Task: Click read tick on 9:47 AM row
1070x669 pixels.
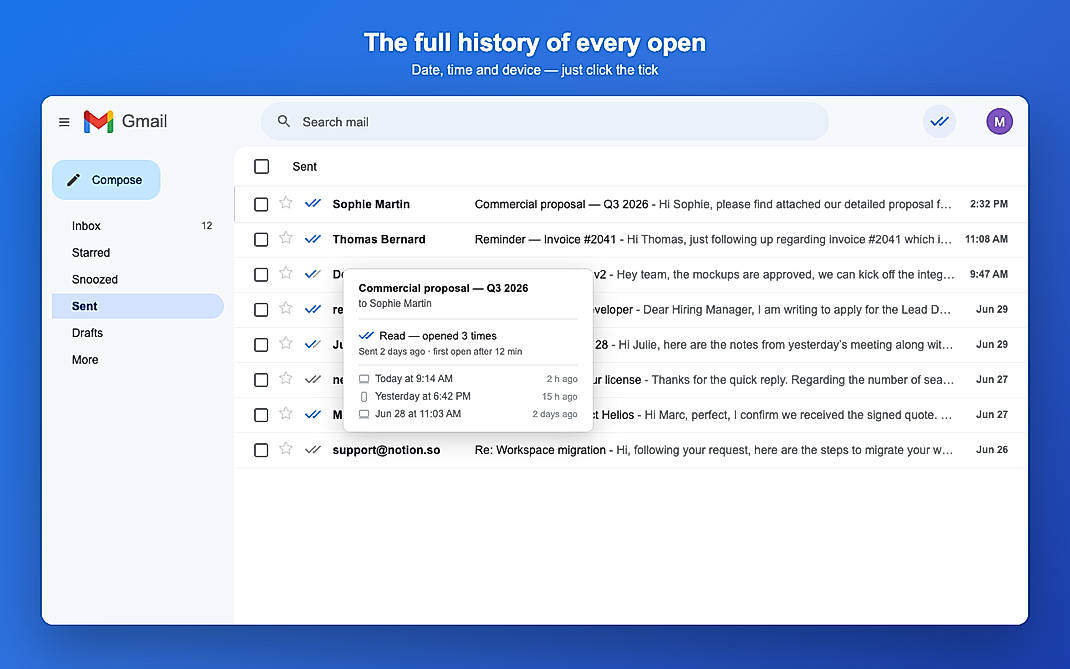Action: pyautogui.click(x=313, y=274)
